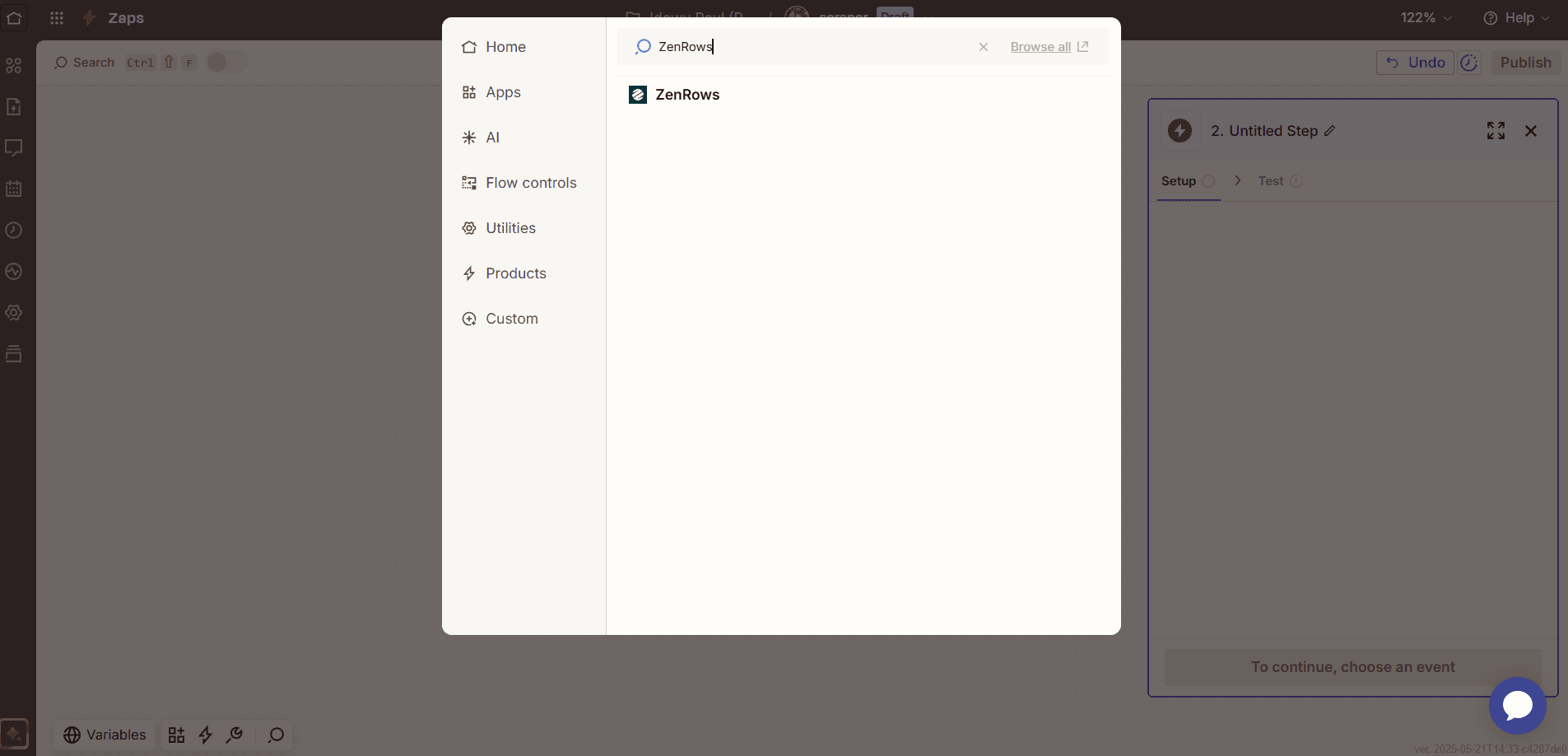Open the left sidebar versions stack icon
The height and width of the screenshot is (756, 1568).
pos(14,354)
